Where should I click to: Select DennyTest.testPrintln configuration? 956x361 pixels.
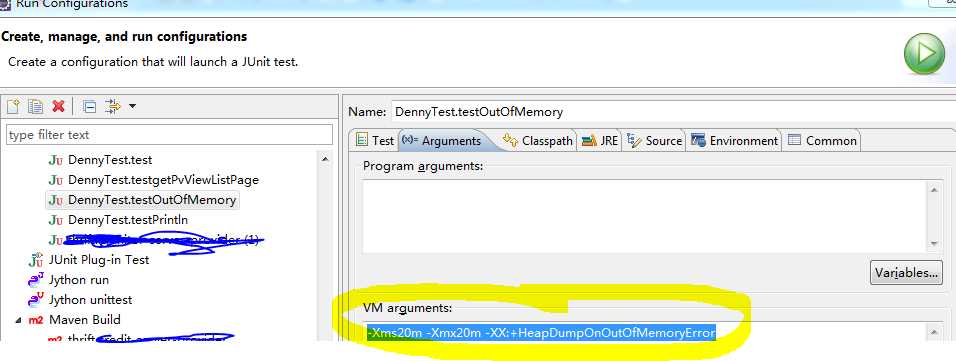(128, 220)
